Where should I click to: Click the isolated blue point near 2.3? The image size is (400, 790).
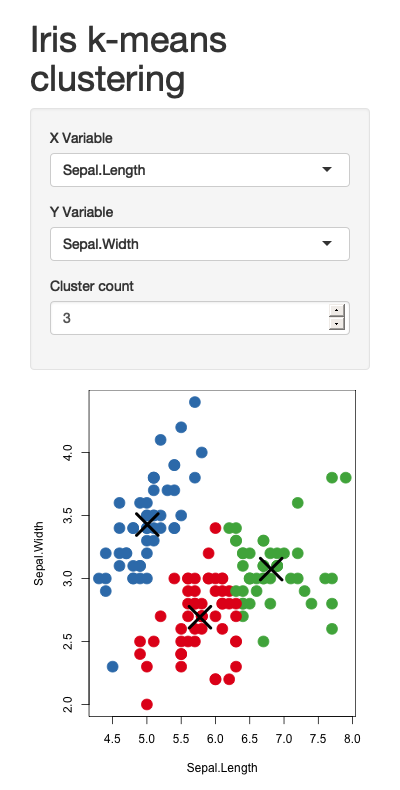tap(112, 667)
